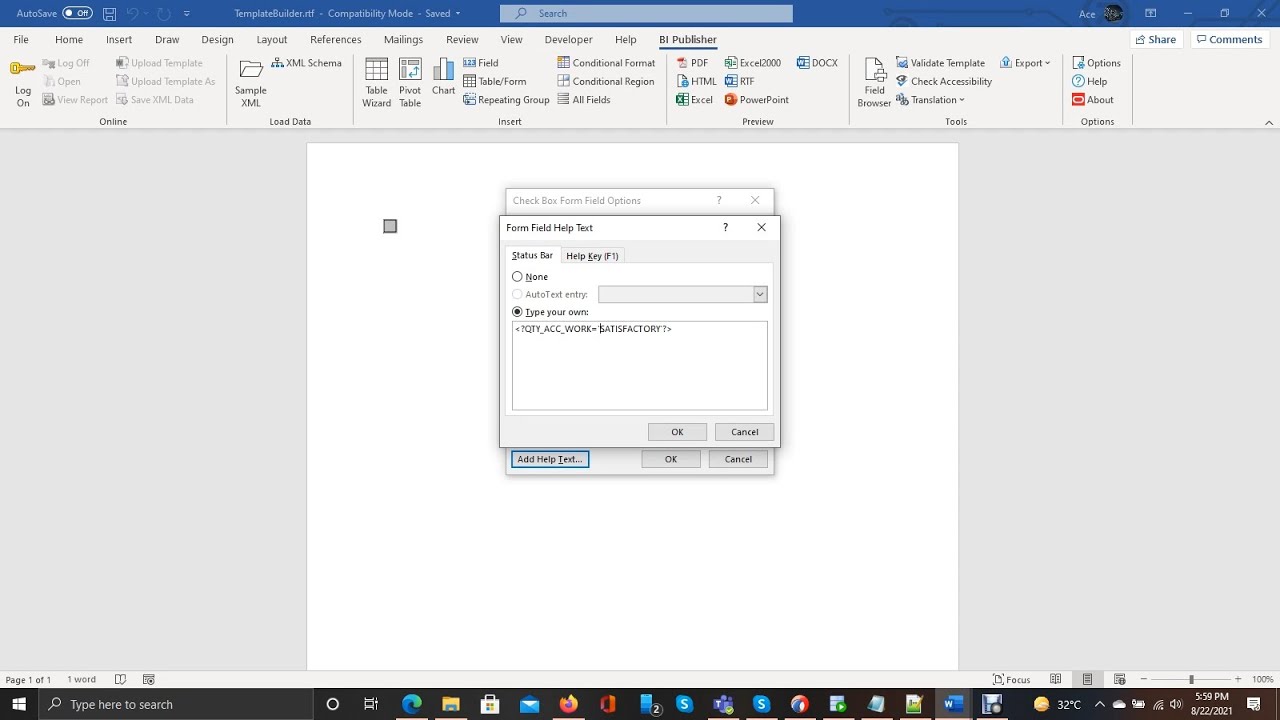The height and width of the screenshot is (720, 1280).
Task: Switch to Status Bar tab
Action: (x=532, y=256)
